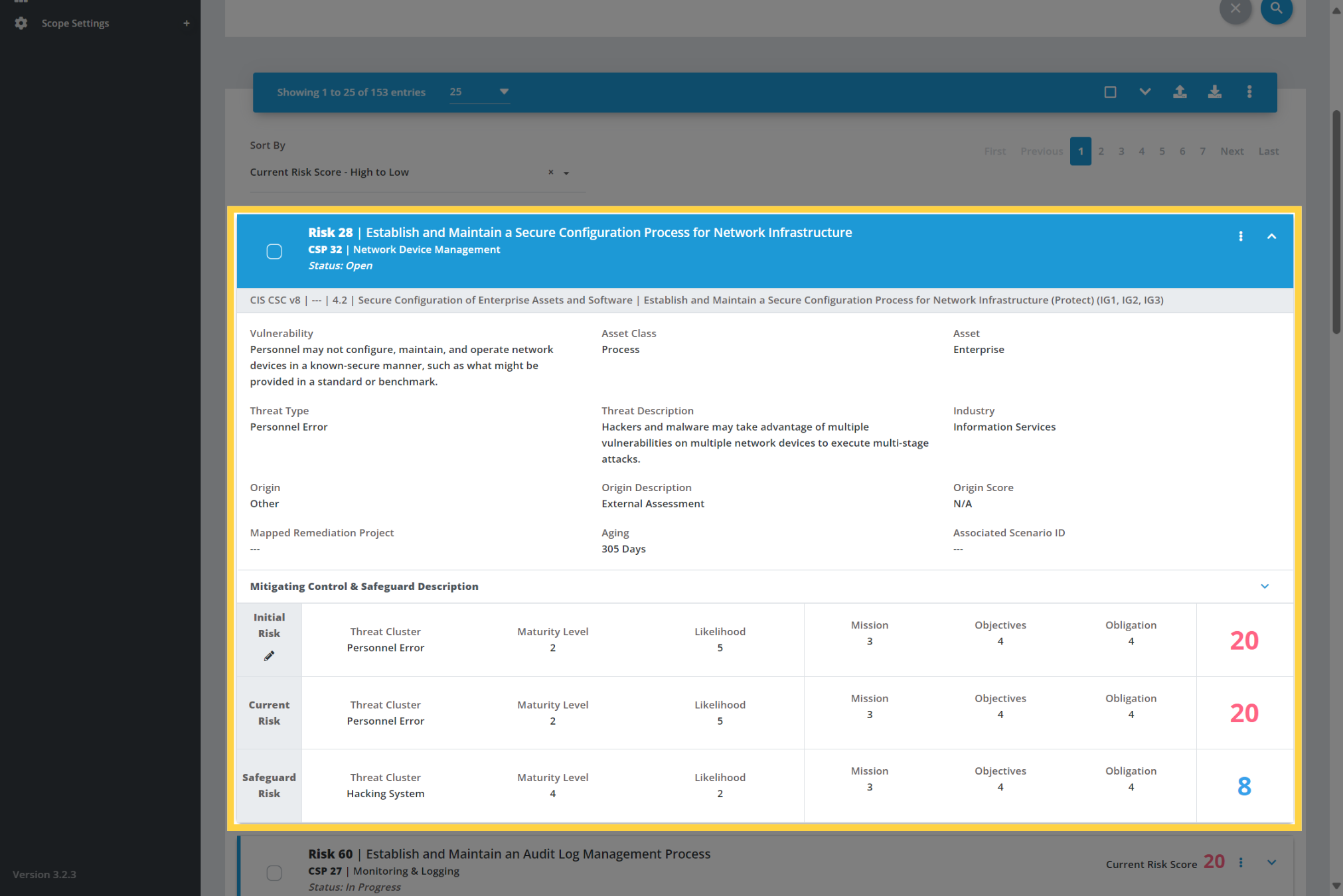
Task: Edit Initial Risk with the pencil icon
Action: click(269, 656)
